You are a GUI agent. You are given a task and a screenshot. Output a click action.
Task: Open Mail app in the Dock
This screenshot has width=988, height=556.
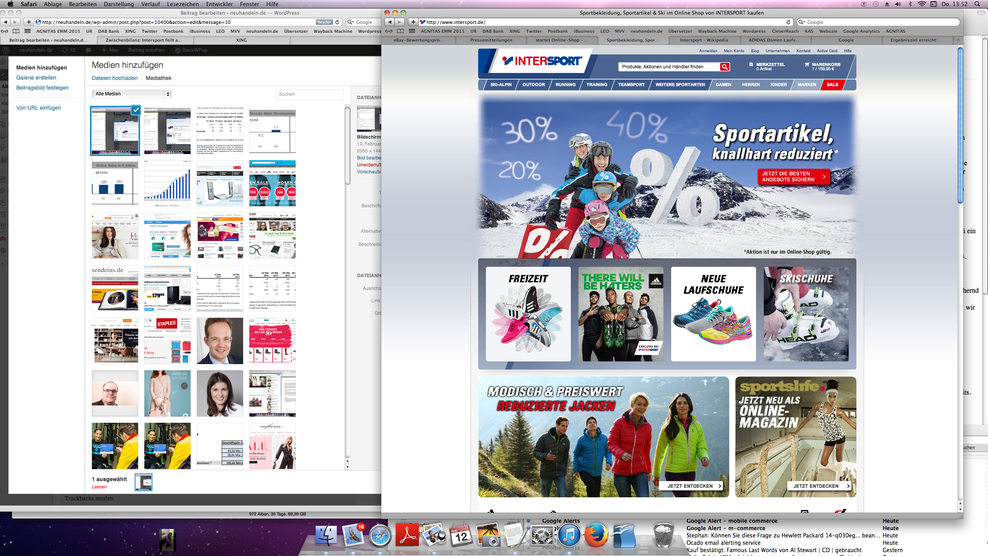point(353,536)
